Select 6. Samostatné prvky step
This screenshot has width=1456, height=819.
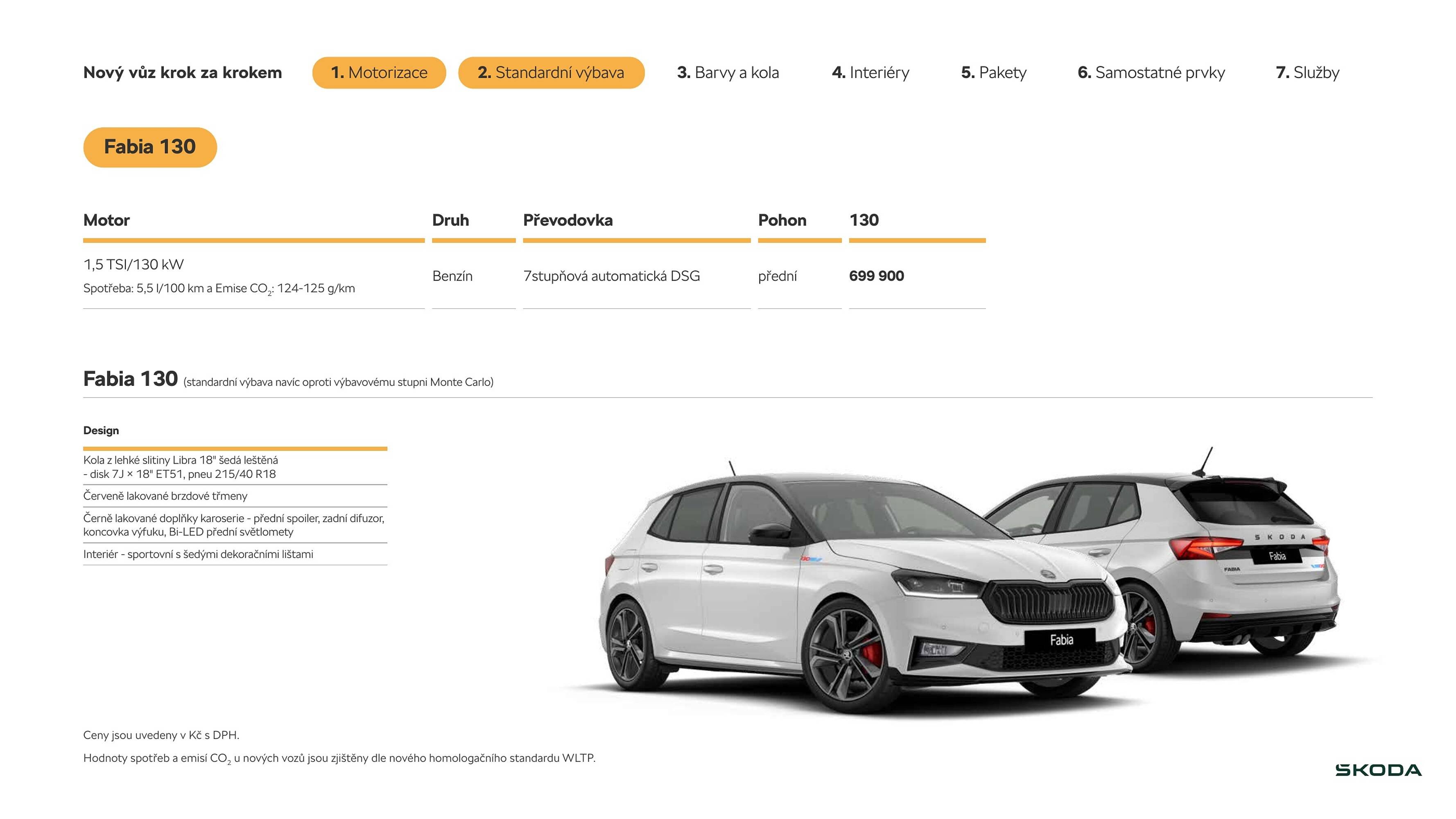point(1152,72)
